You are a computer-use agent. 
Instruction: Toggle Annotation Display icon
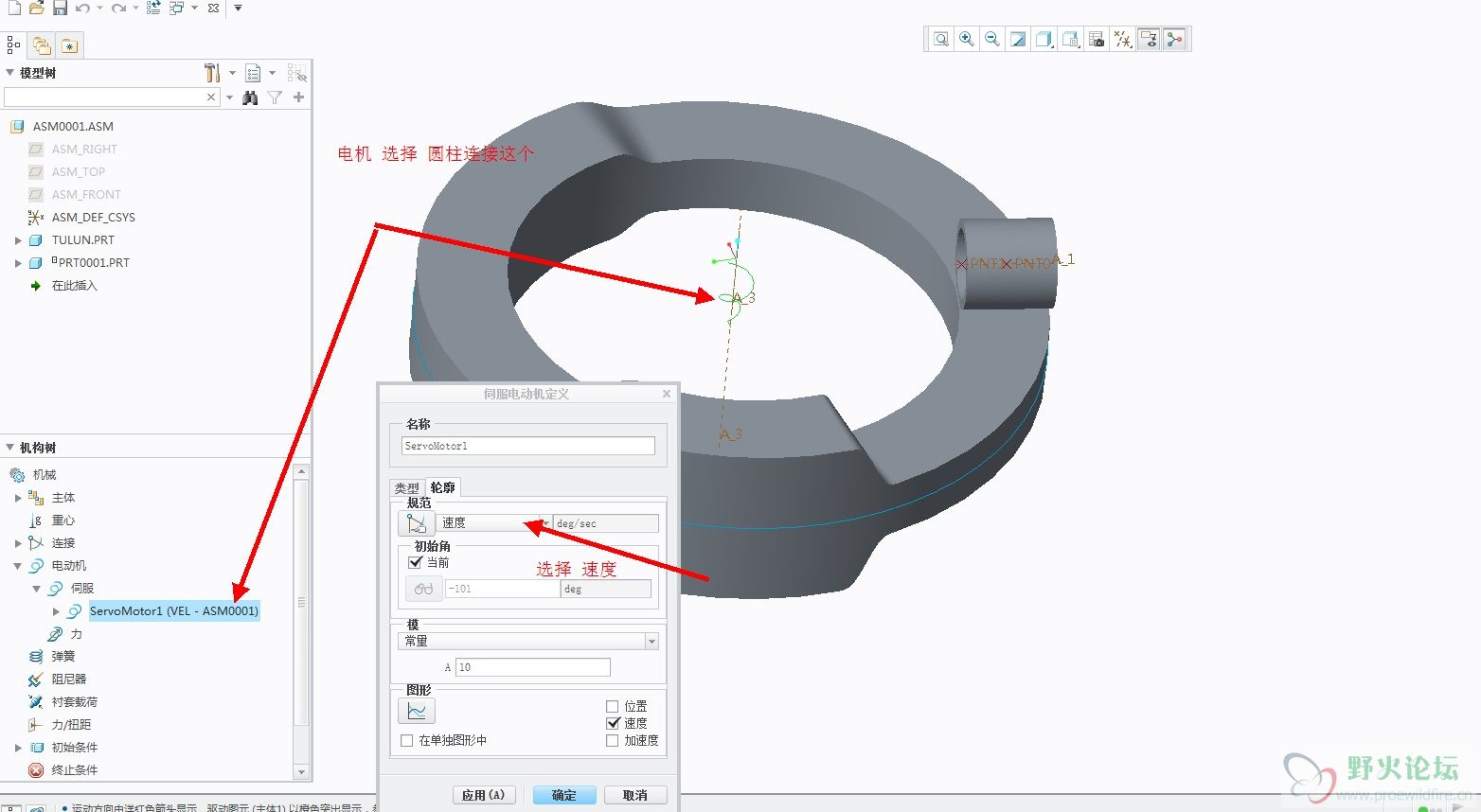1149,39
